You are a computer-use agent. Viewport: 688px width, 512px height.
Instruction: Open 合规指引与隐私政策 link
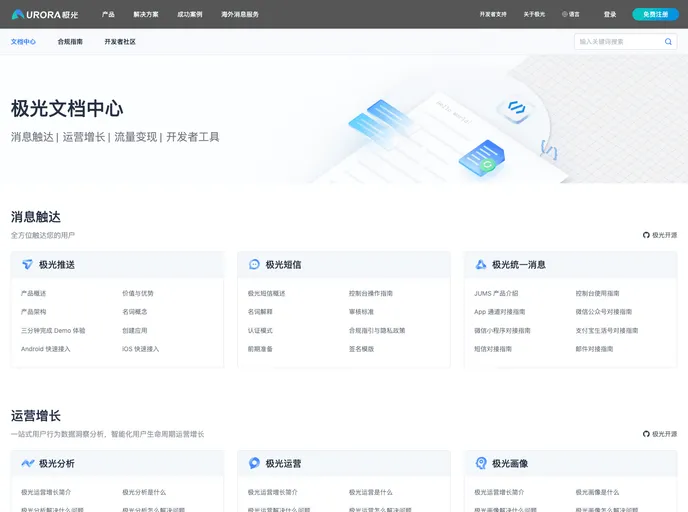(x=377, y=330)
